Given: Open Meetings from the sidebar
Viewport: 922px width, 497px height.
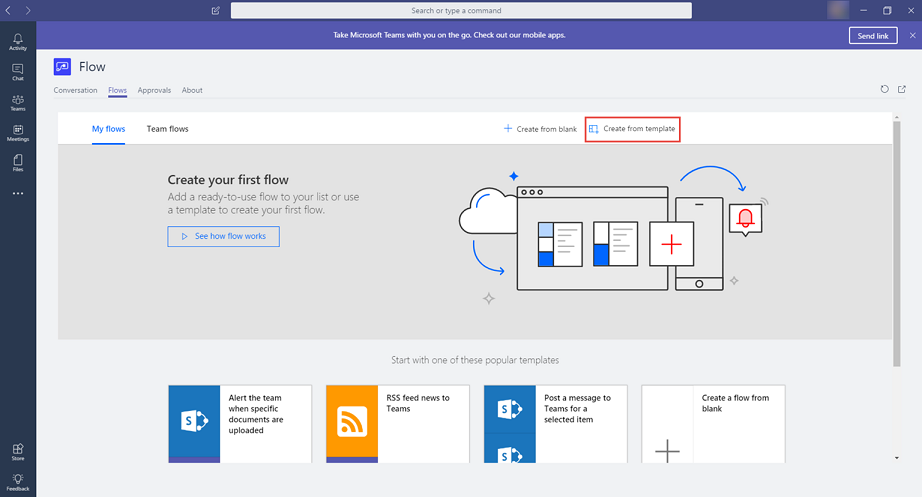Looking at the screenshot, I should coord(18,133).
